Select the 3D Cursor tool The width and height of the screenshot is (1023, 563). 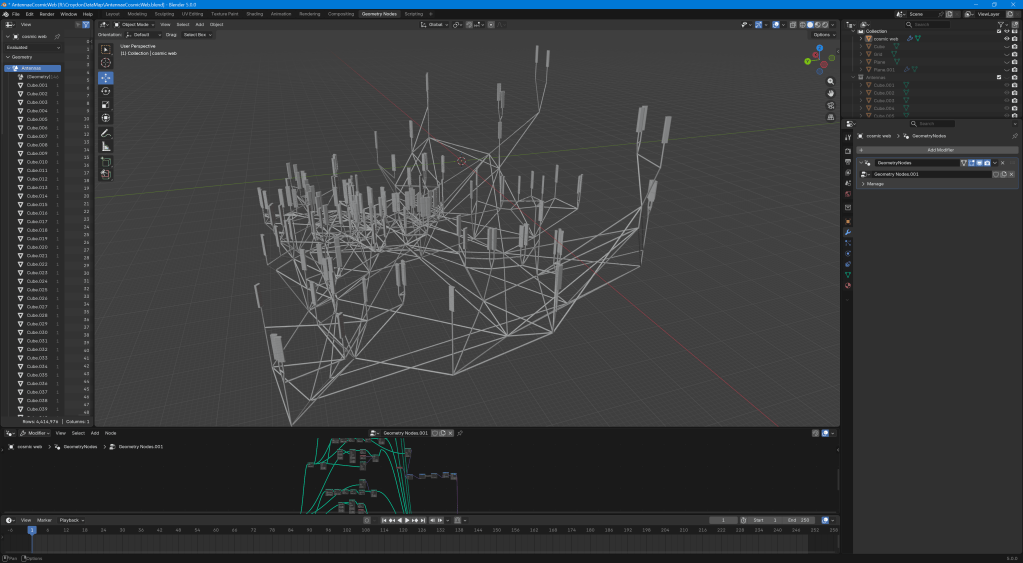[x=106, y=63]
